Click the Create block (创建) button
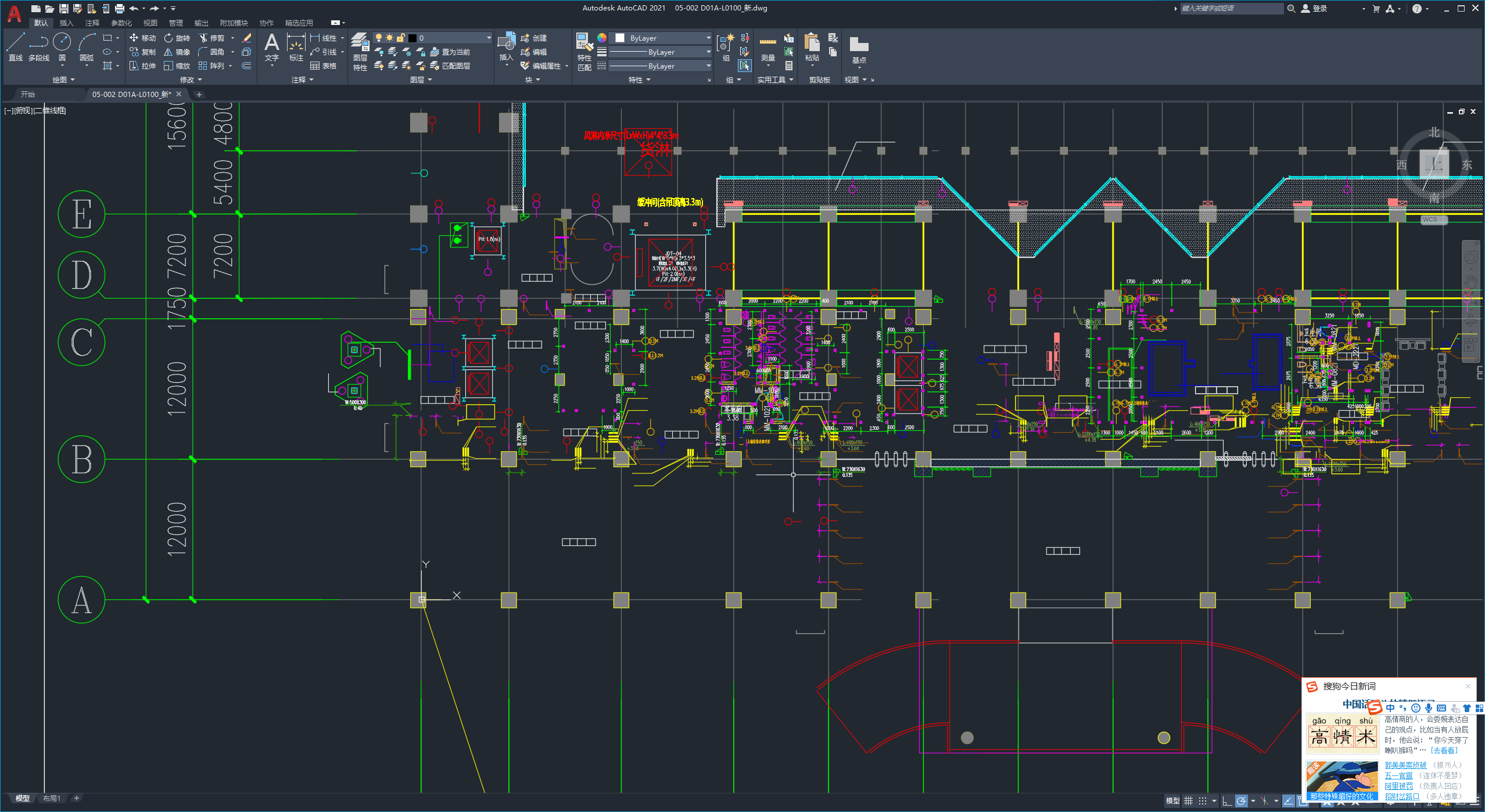 534,38
